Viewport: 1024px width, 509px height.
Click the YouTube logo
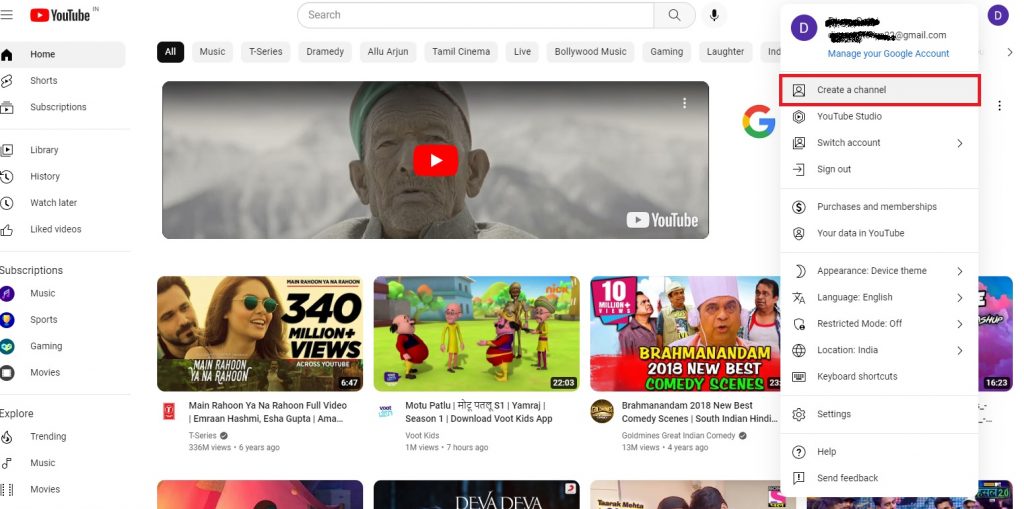coord(60,15)
